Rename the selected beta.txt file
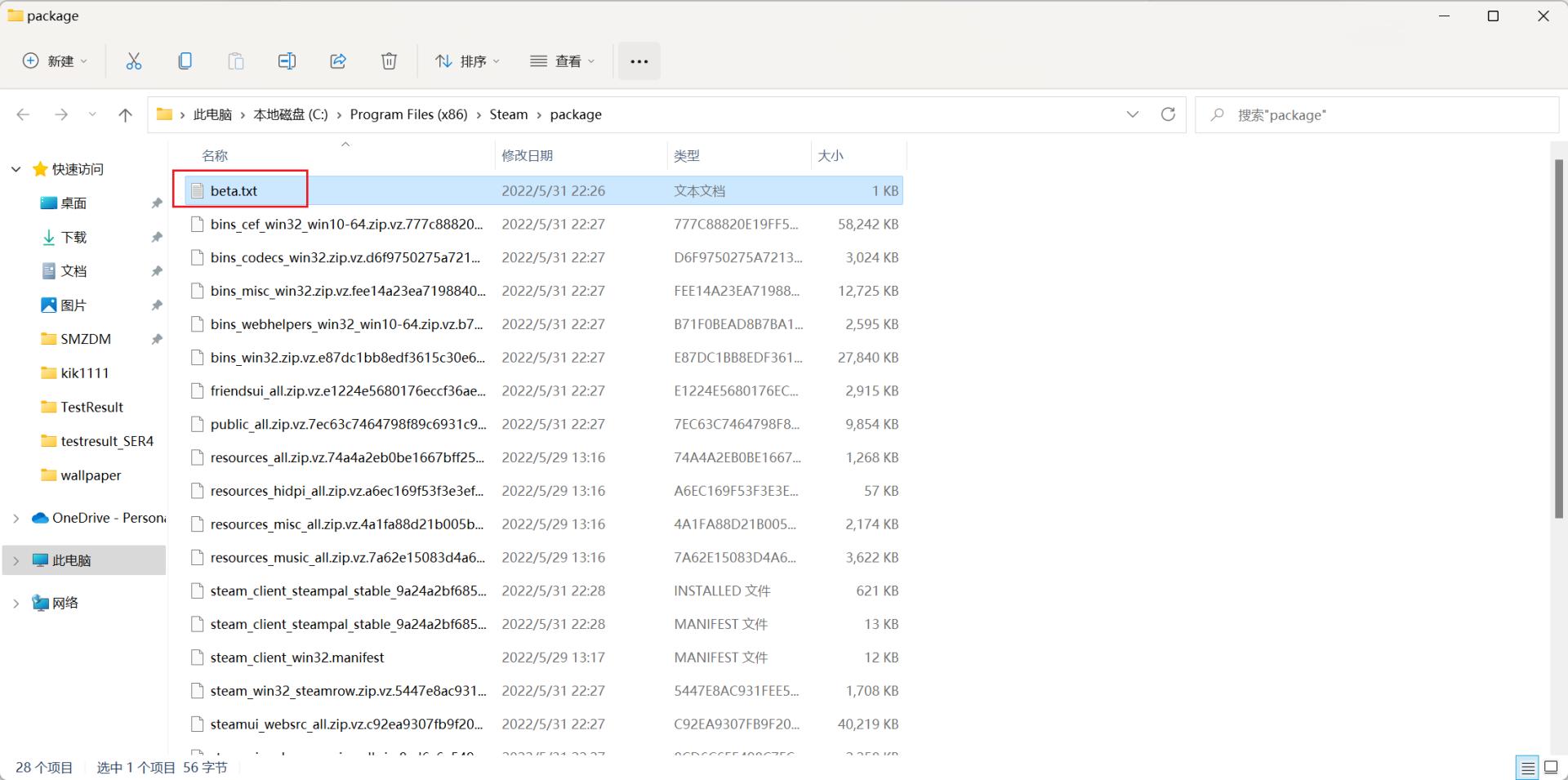 pyautogui.click(x=287, y=60)
